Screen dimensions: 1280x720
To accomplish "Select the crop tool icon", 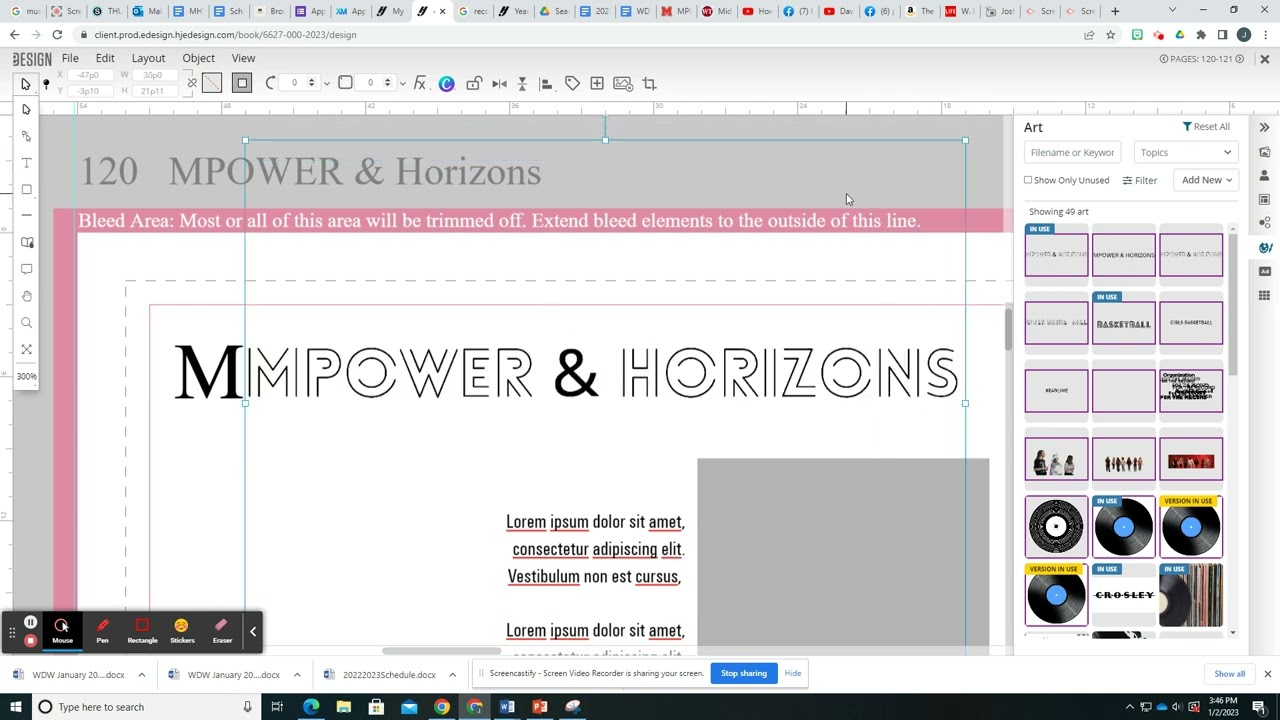I will tap(649, 83).
